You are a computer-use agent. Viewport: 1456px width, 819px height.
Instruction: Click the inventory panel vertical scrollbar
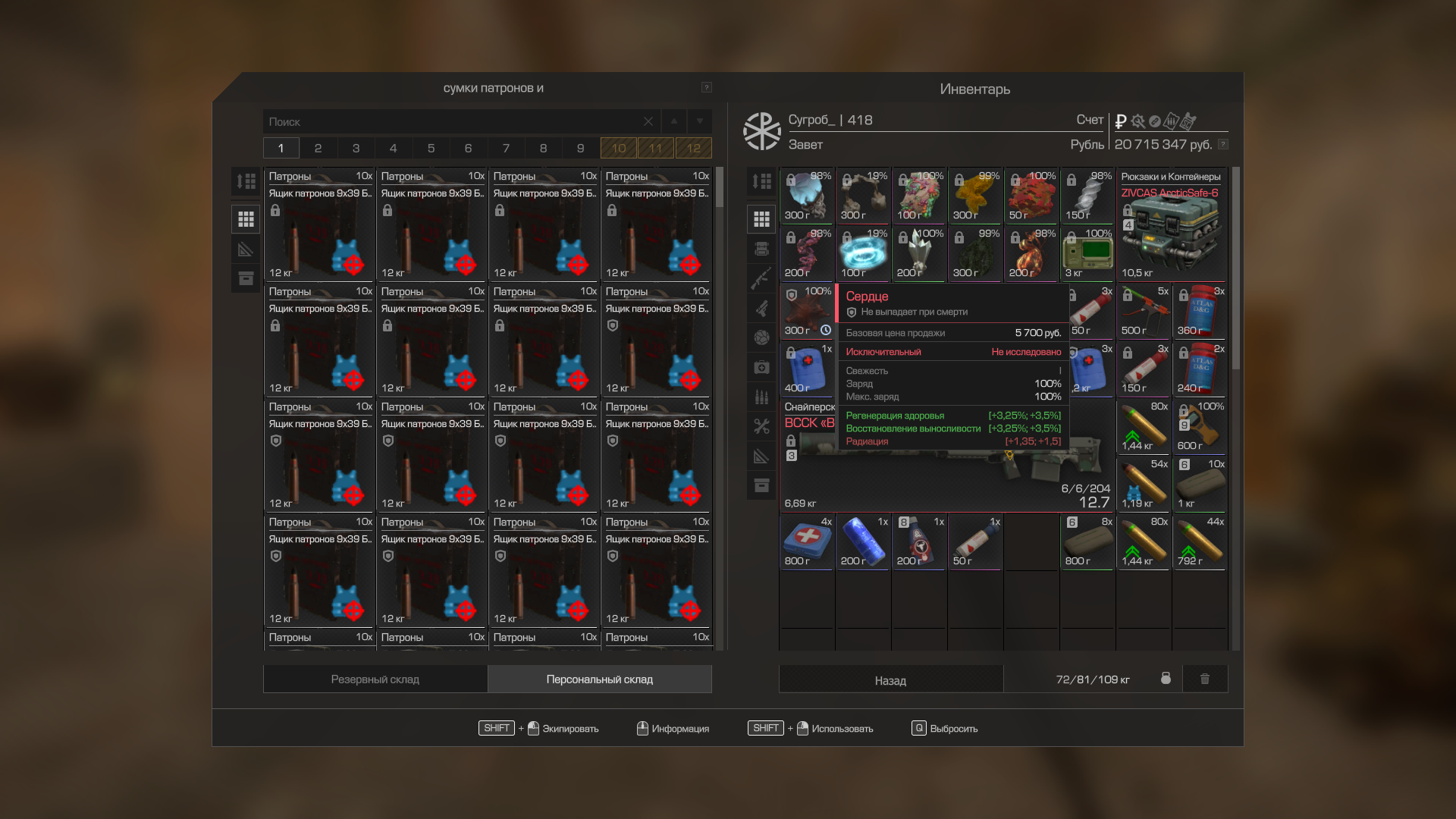coord(1236,269)
